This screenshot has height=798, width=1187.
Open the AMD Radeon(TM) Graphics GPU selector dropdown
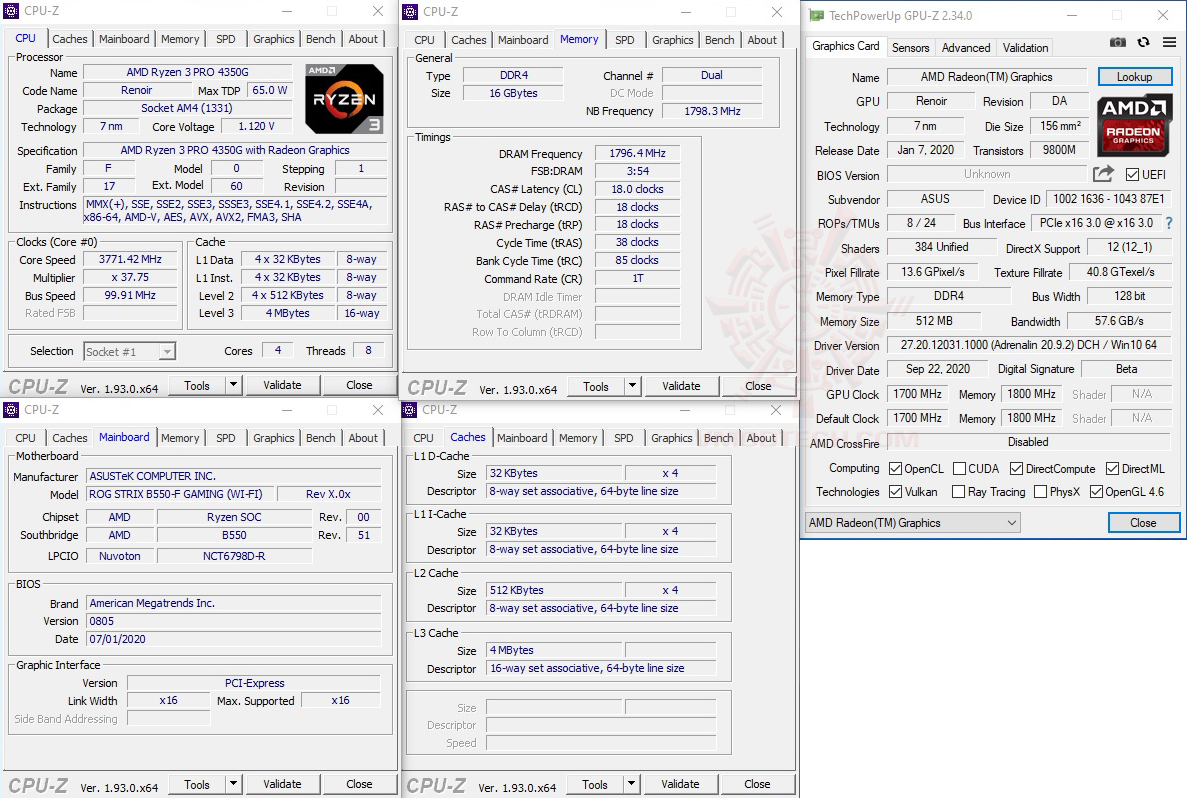pos(912,522)
